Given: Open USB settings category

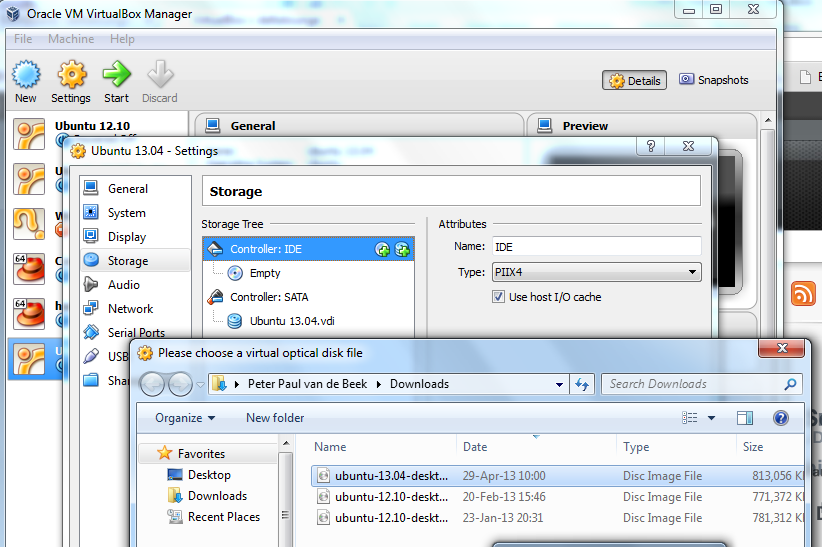Looking at the screenshot, I should click(x=106, y=357).
